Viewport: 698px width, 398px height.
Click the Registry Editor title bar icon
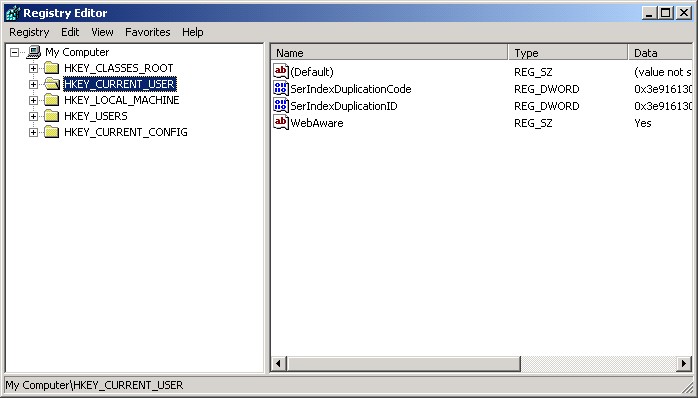[12, 13]
